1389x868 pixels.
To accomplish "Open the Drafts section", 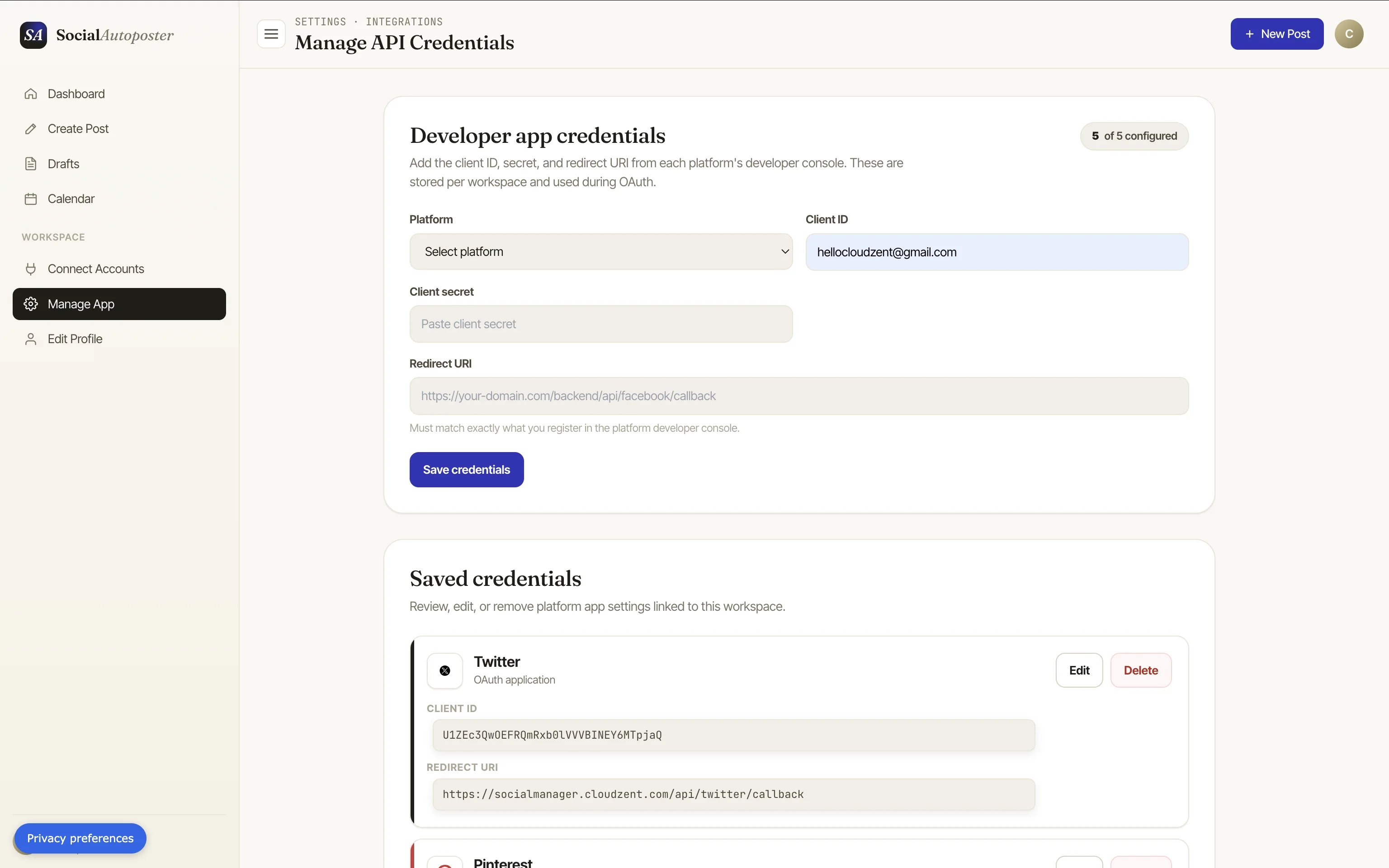I will pos(119,164).
